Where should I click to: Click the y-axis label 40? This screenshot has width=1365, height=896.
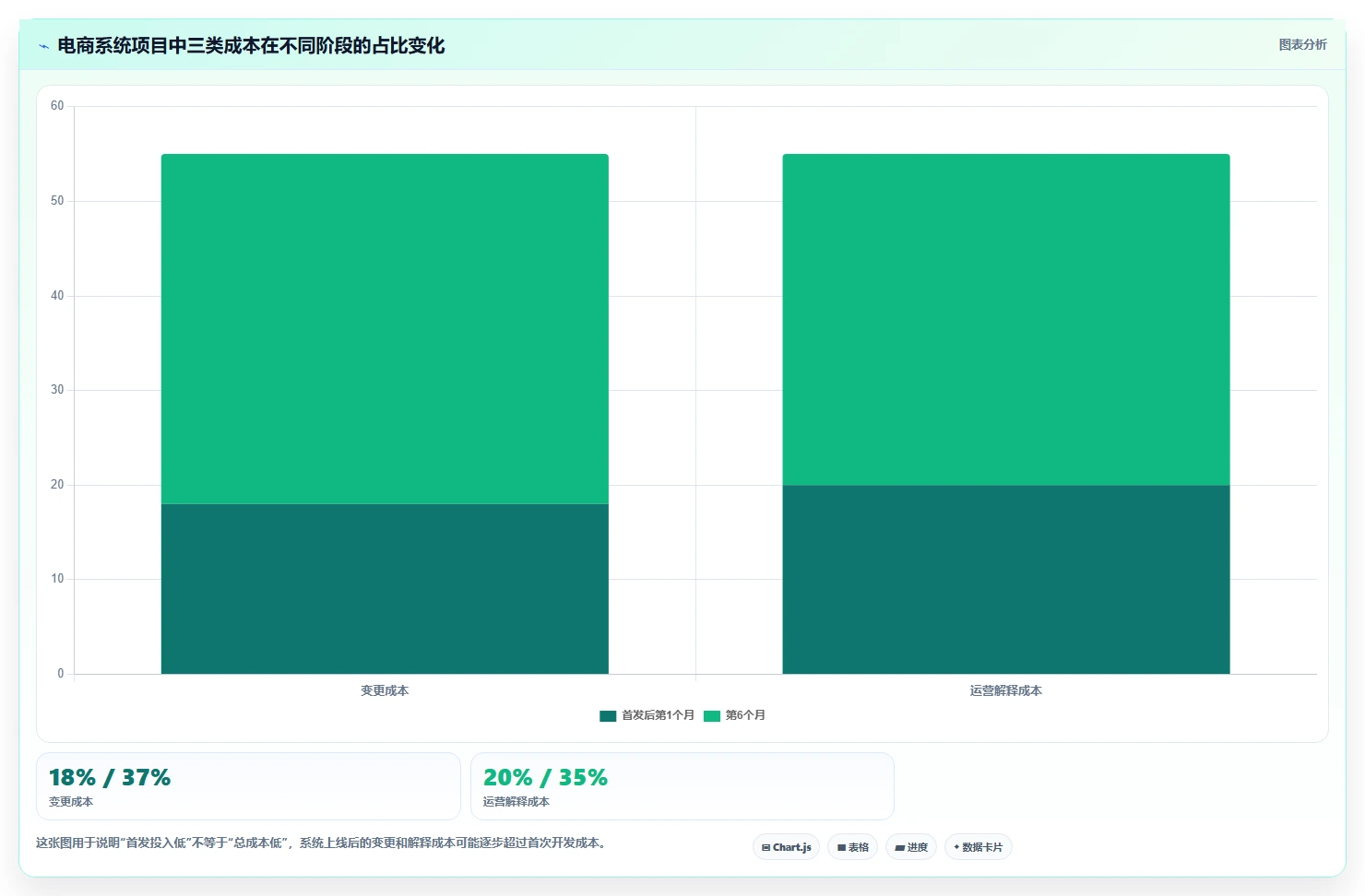pos(57,296)
